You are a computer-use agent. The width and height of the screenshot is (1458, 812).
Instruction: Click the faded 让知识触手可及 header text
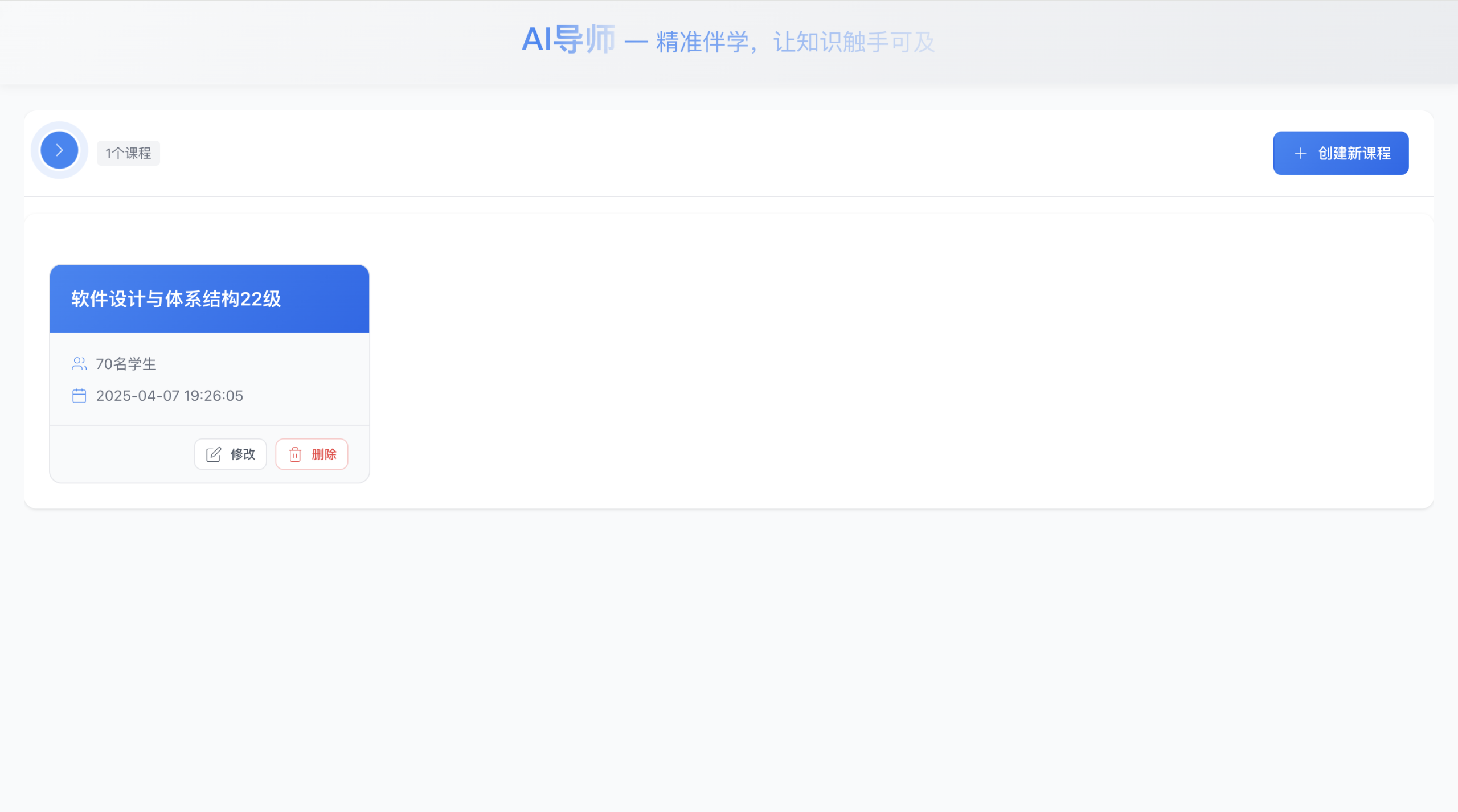tap(853, 42)
